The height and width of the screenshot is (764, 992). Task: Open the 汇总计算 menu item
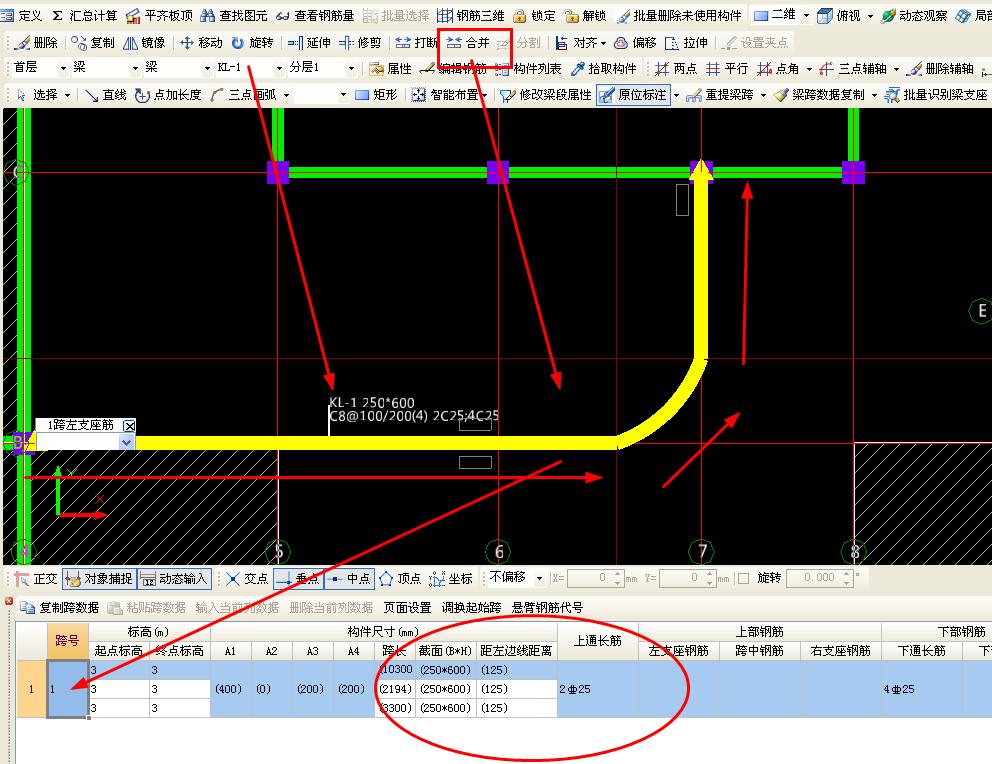click(84, 16)
